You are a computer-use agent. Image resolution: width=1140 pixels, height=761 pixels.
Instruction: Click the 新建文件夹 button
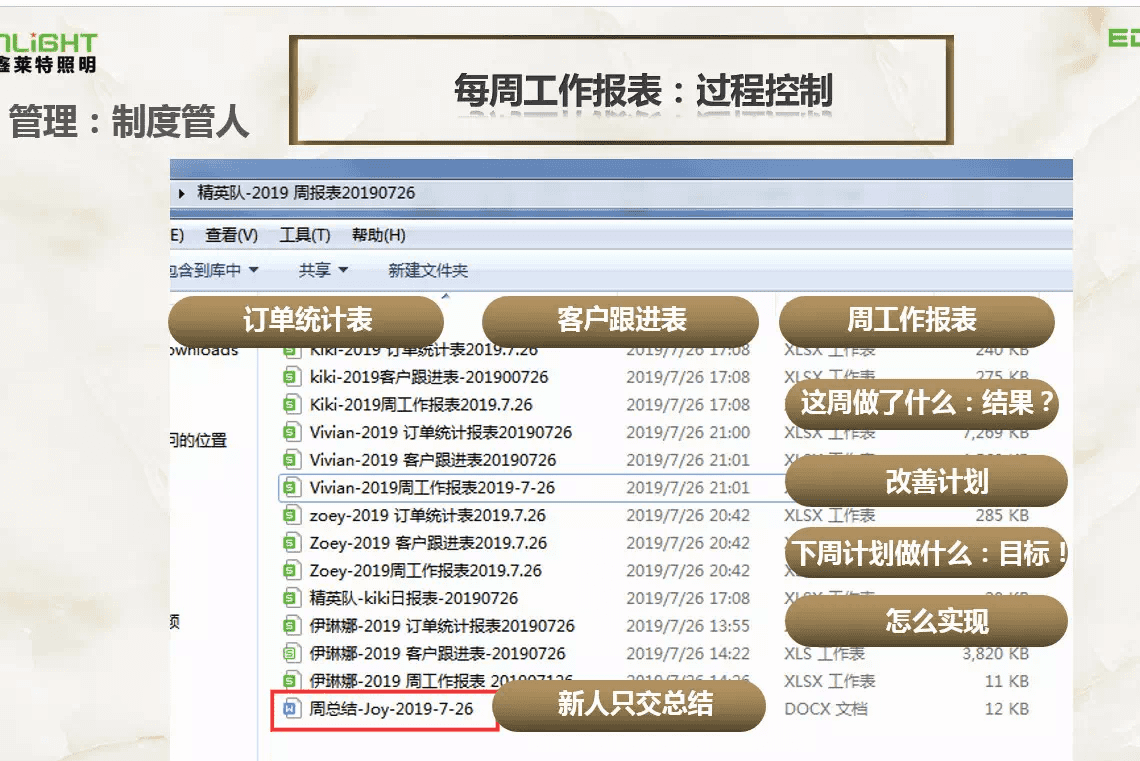click(x=428, y=270)
